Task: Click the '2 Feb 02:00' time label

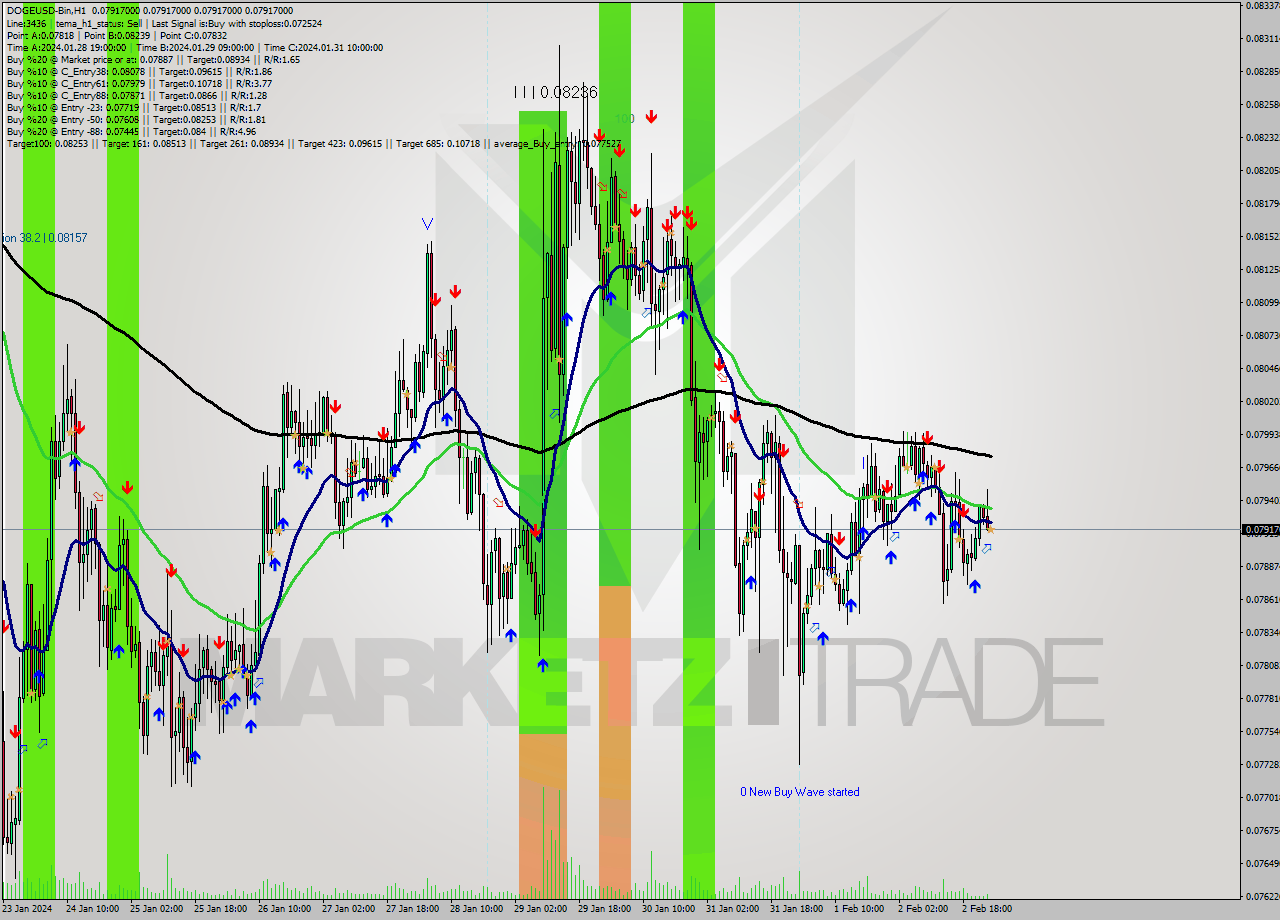Action: (x=923, y=909)
